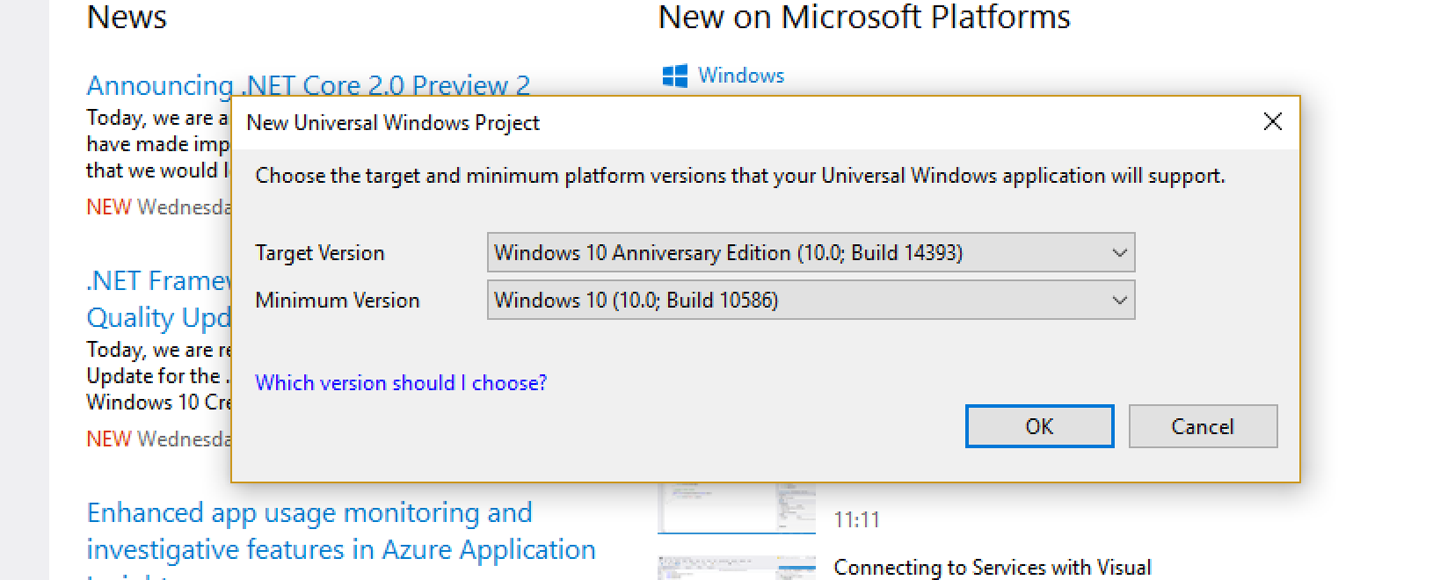Image resolution: width=1440 pixels, height=580 pixels.
Task: Open Connecting to Services with Visual link
Action: [992, 568]
